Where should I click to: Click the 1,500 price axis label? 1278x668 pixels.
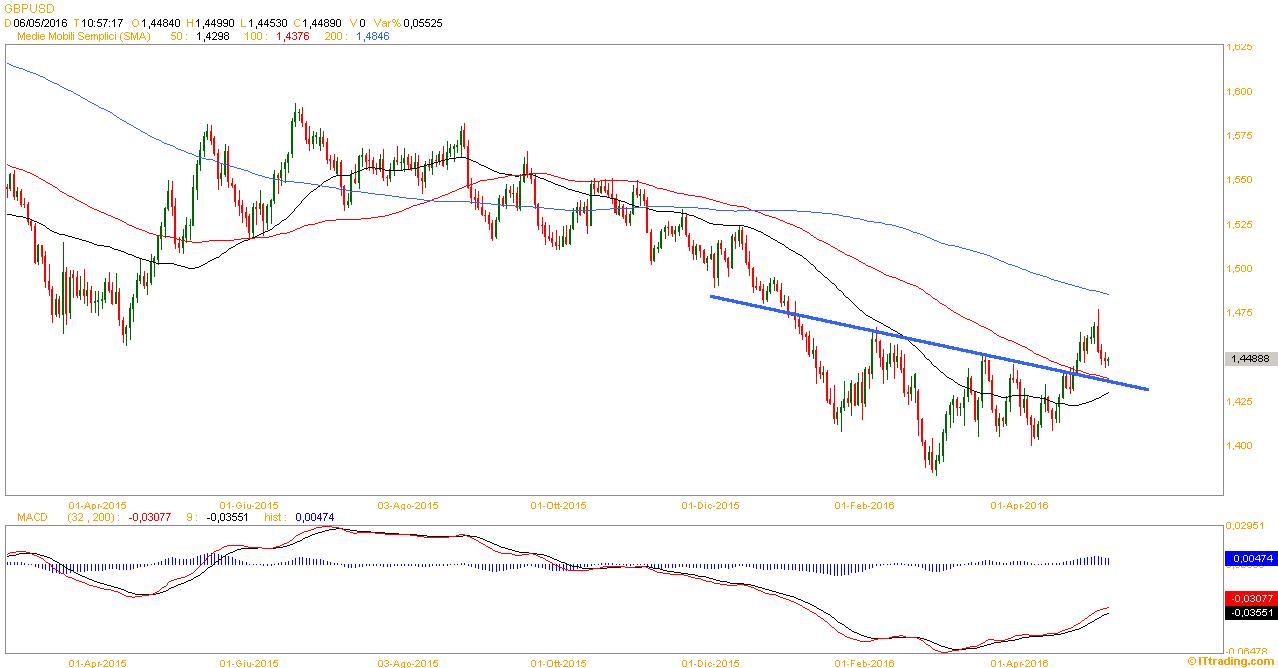point(1241,269)
